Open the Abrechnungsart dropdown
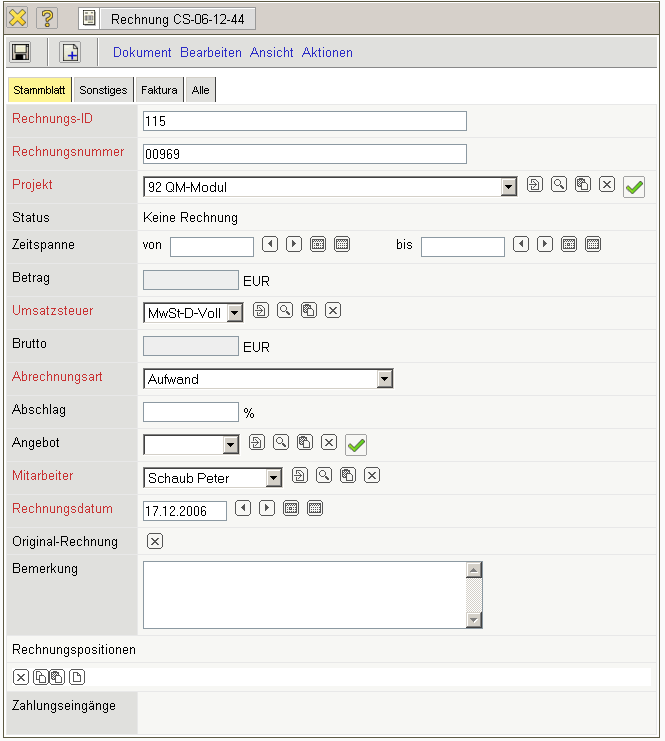This screenshot has height=741, width=665. tap(384, 379)
